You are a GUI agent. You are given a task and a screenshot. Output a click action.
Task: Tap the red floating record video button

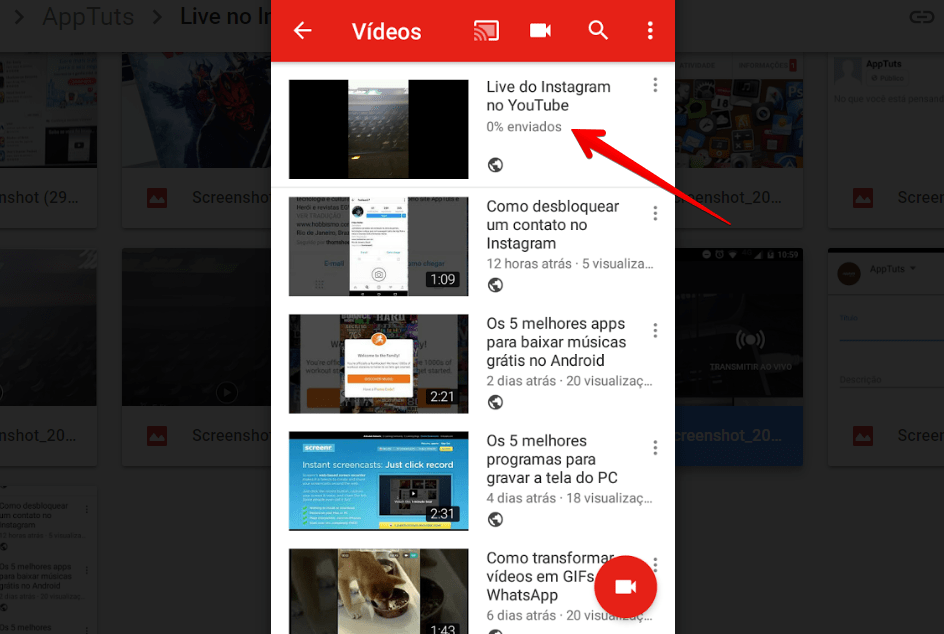626,586
